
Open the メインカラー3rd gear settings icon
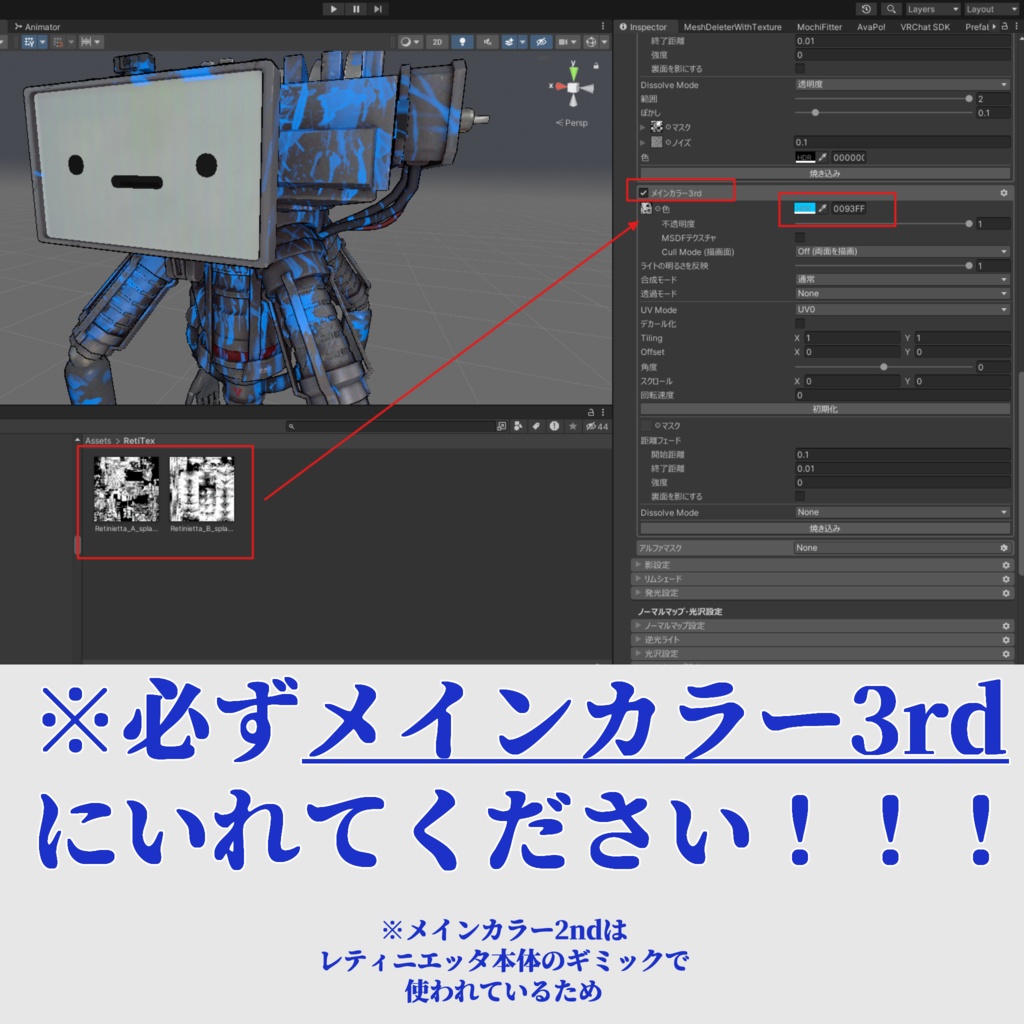click(1004, 193)
